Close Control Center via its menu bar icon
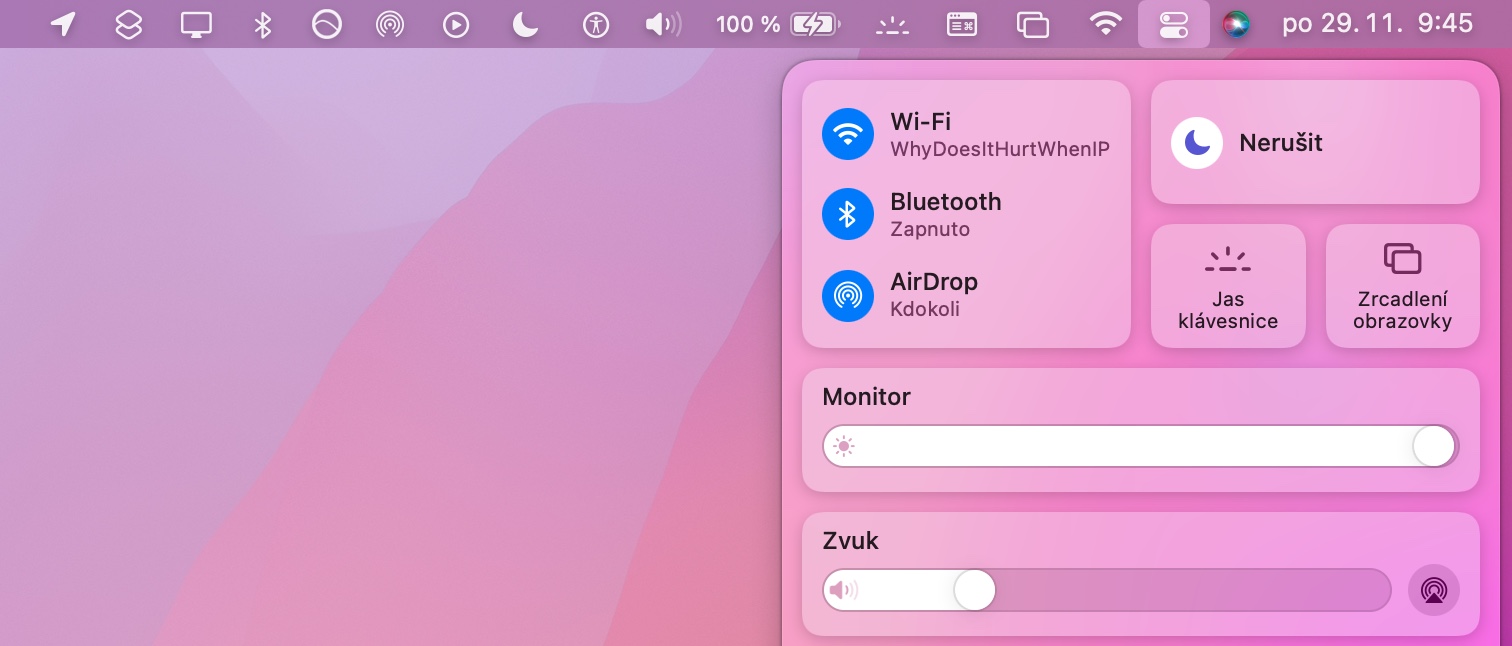This screenshot has height=646, width=1512. (x=1174, y=24)
